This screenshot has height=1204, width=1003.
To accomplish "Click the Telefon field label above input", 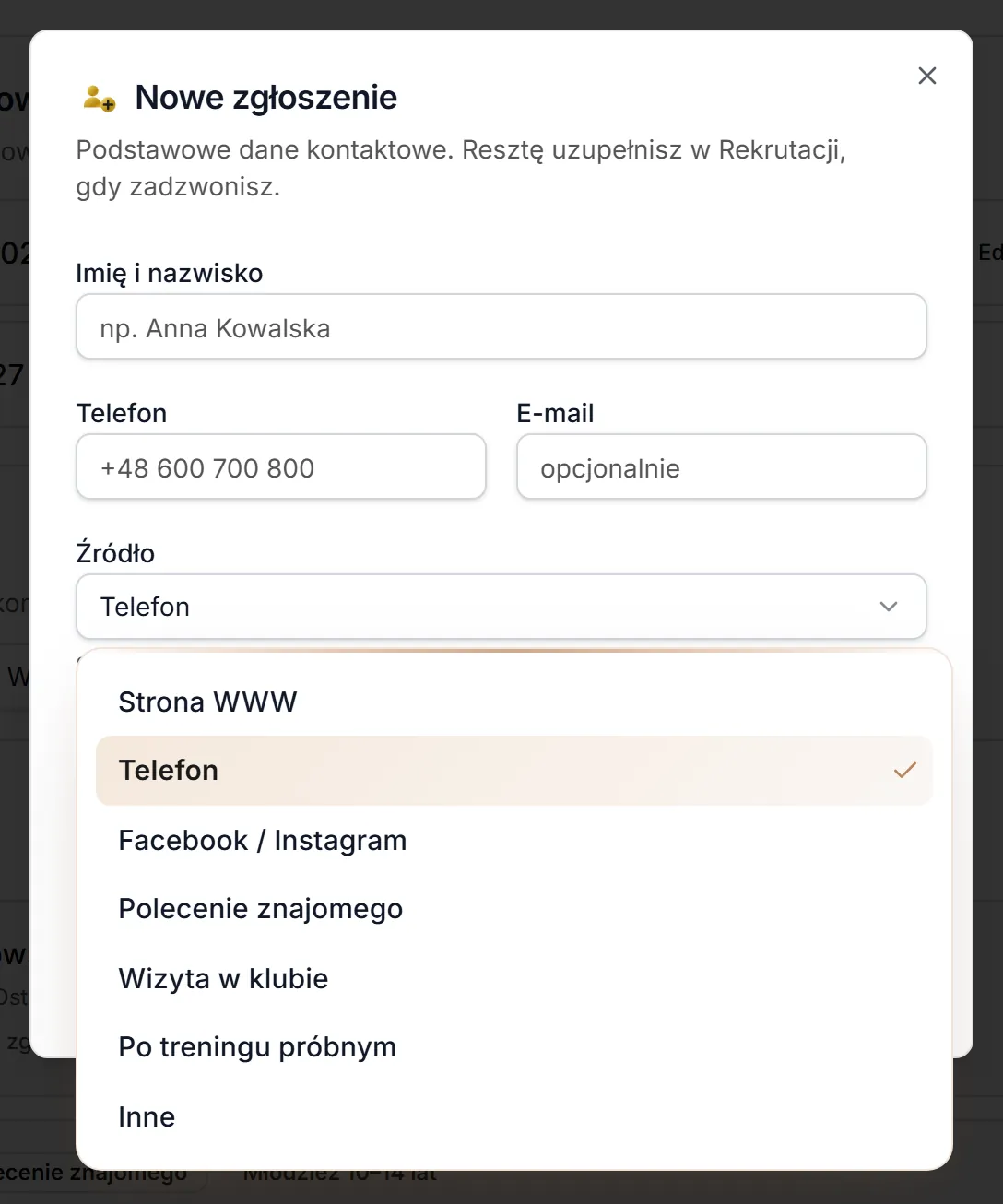I will coord(122,413).
